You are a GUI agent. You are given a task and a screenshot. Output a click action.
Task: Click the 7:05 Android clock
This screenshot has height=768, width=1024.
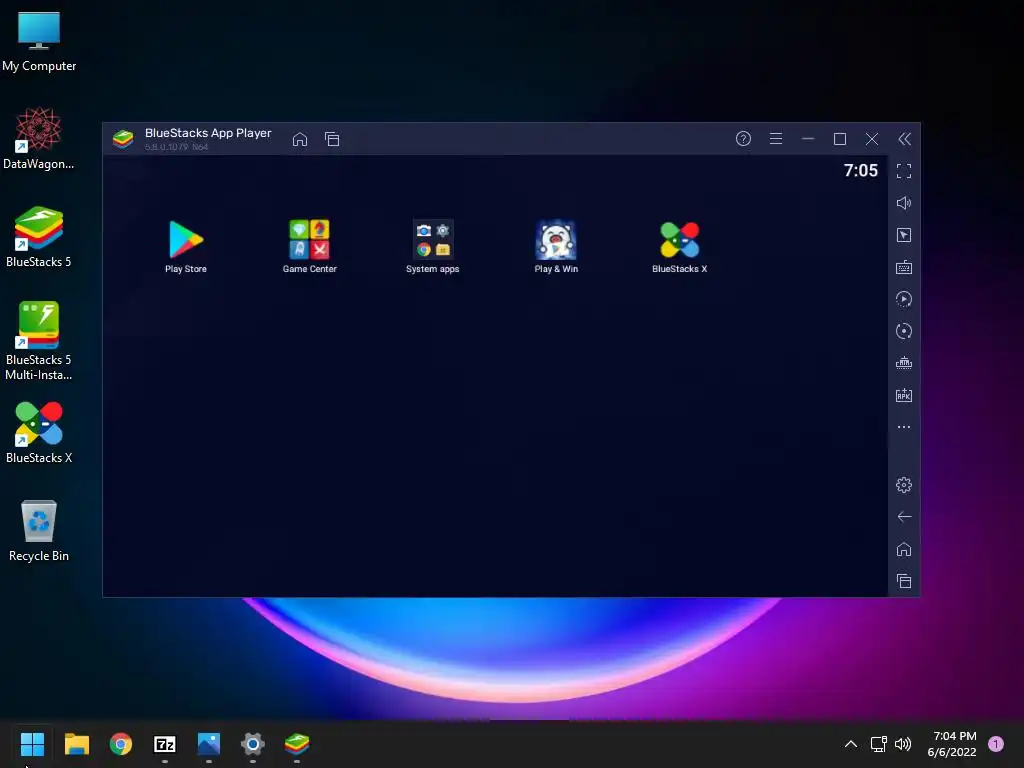[861, 170]
